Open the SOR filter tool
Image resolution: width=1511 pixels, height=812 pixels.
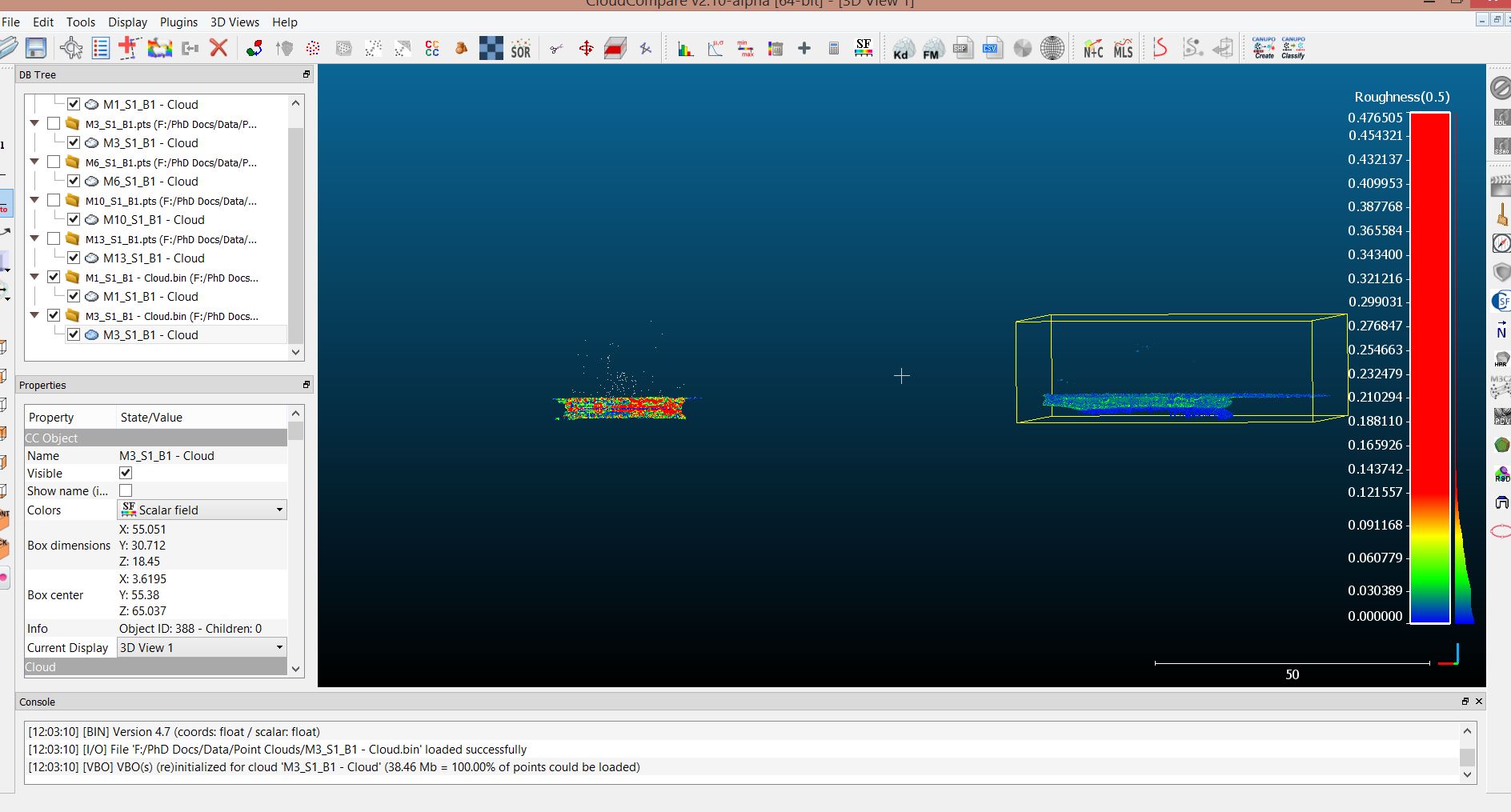click(521, 49)
